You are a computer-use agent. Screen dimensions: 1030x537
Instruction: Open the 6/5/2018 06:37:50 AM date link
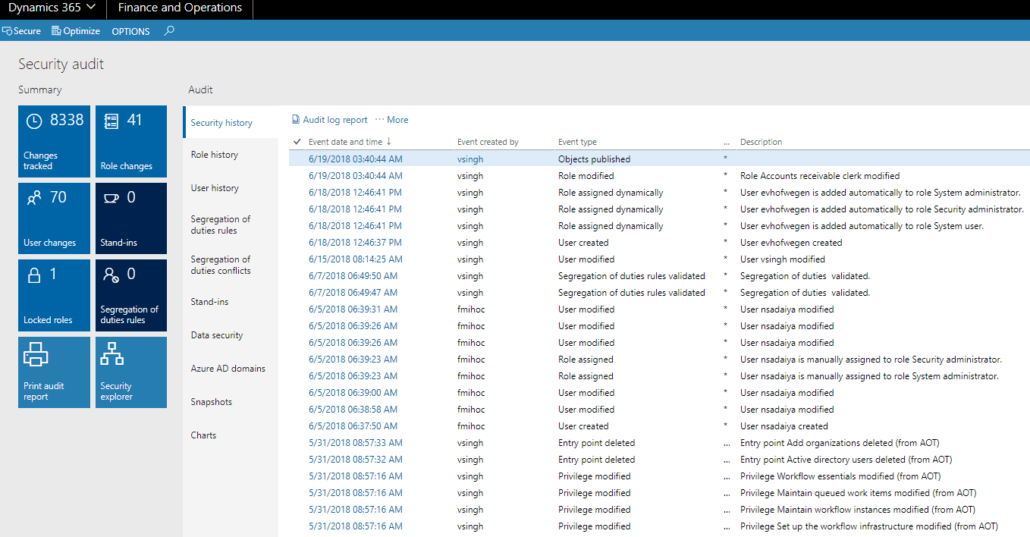point(353,426)
